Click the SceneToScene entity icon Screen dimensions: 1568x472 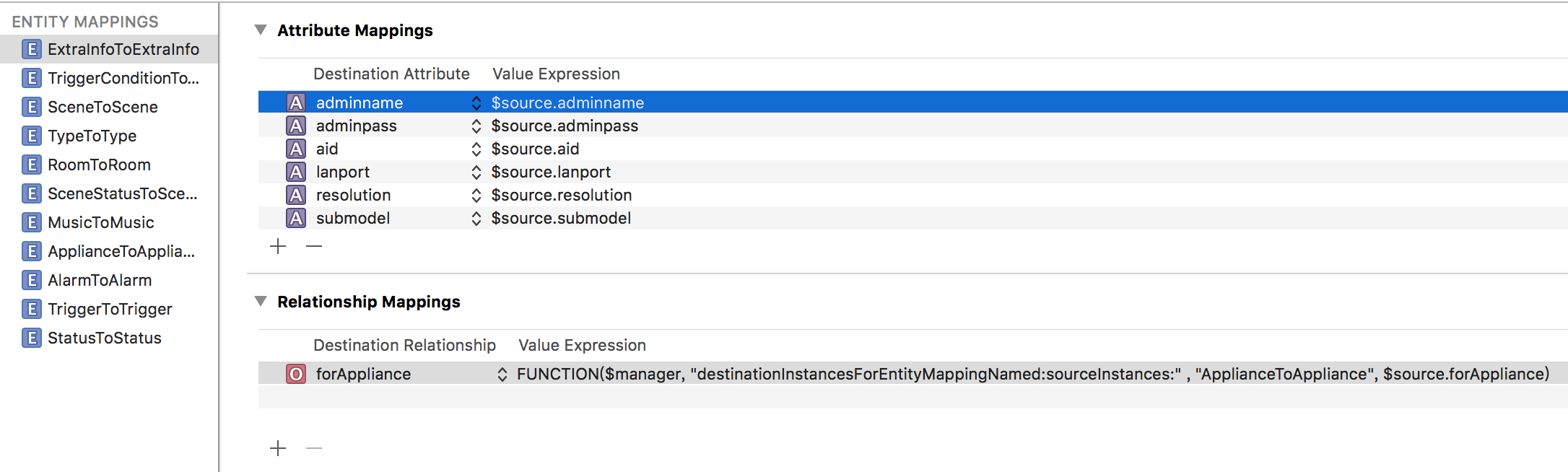click(31, 107)
